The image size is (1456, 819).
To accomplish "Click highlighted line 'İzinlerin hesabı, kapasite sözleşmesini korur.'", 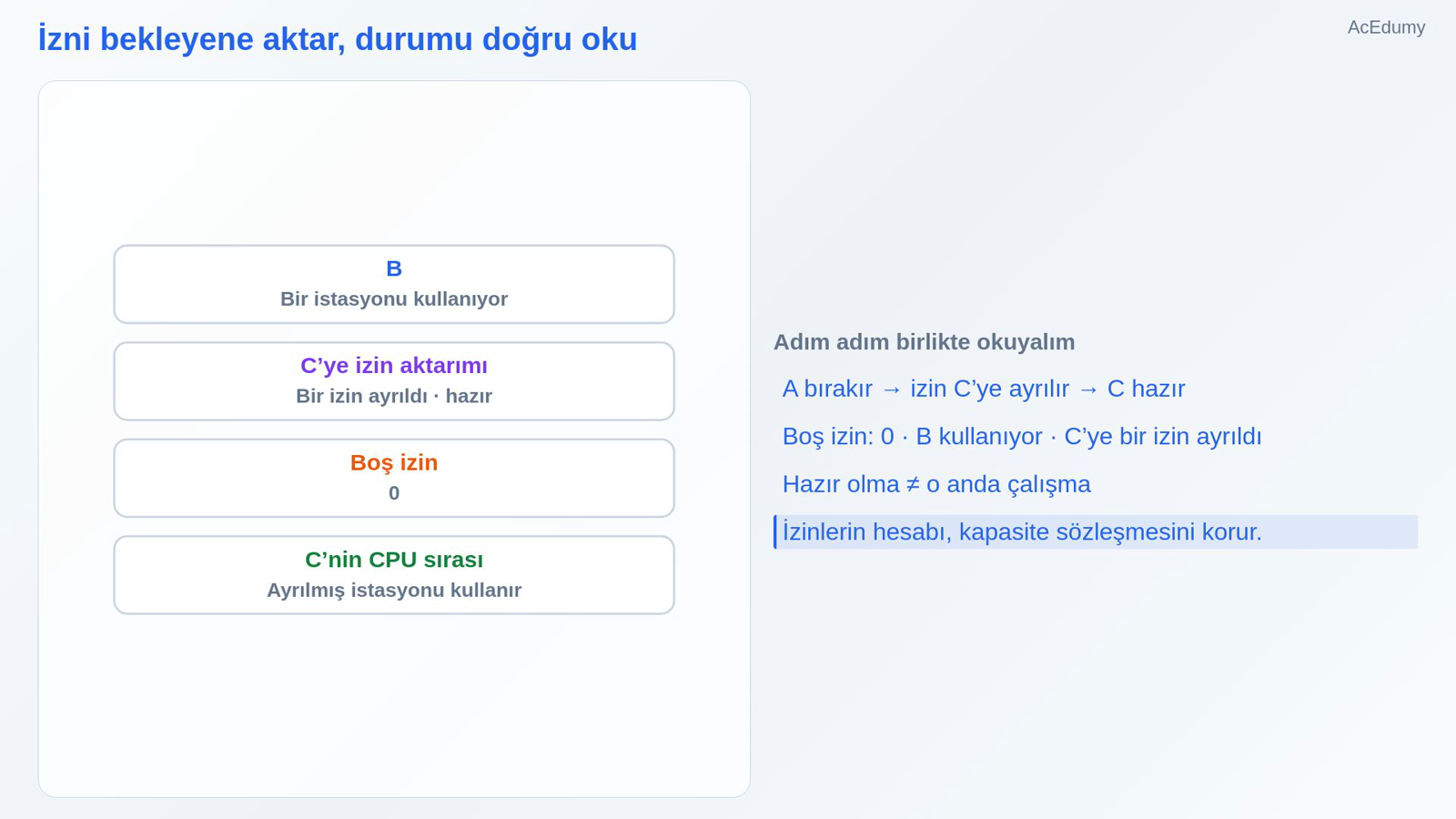I will [1096, 532].
